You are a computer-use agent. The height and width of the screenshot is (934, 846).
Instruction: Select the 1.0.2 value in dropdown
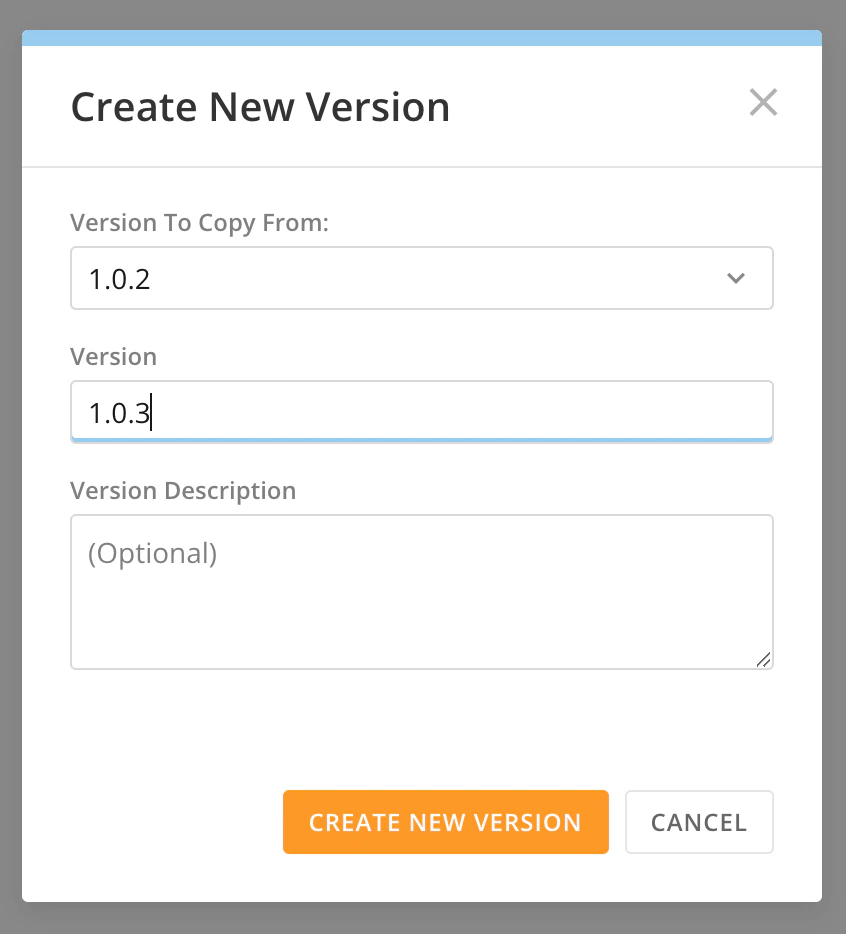click(x=119, y=279)
